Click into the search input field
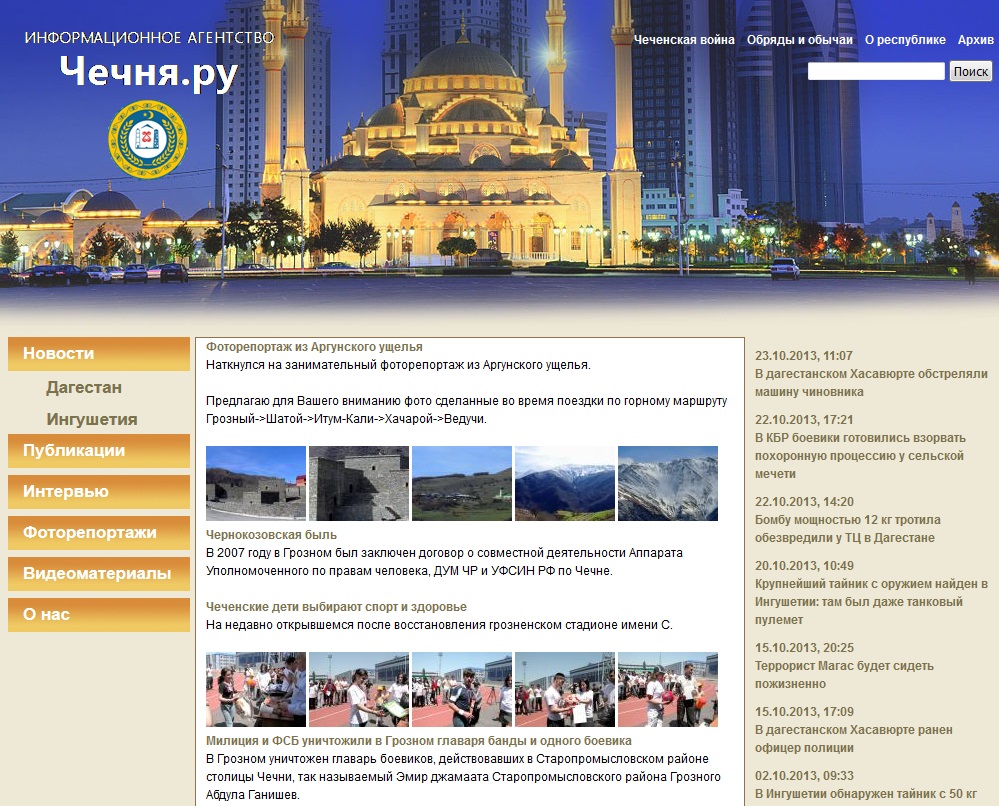 [876, 71]
